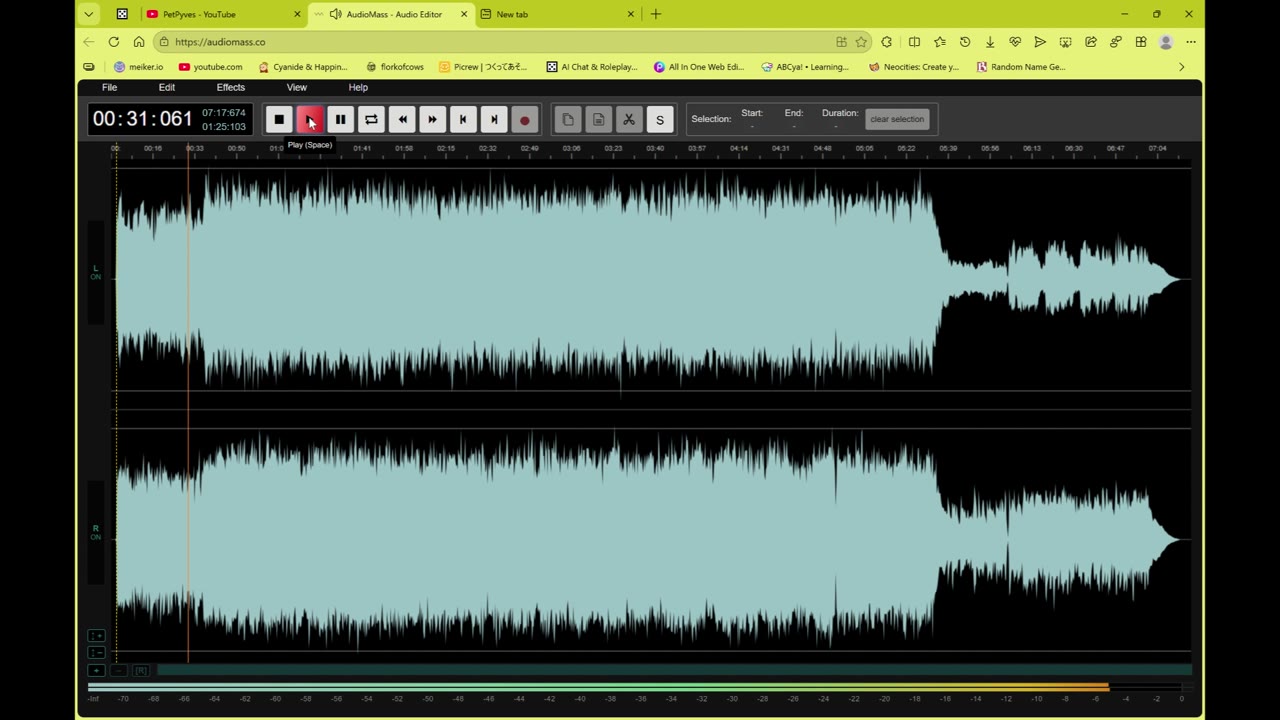Screen dimensions: 1280x720
Task: Click the audiomass.co address bar
Action: coord(510,42)
